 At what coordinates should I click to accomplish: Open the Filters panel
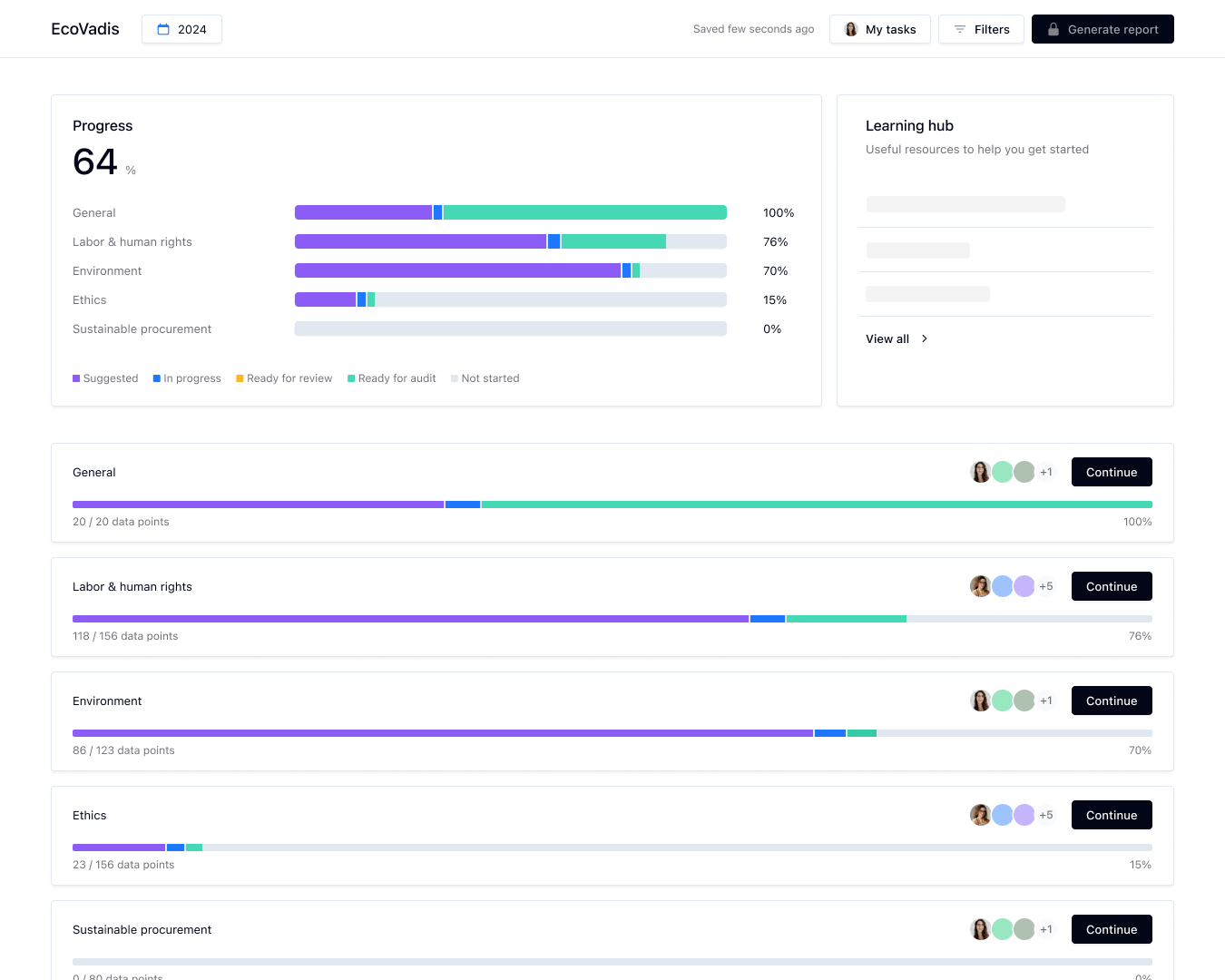point(981,28)
